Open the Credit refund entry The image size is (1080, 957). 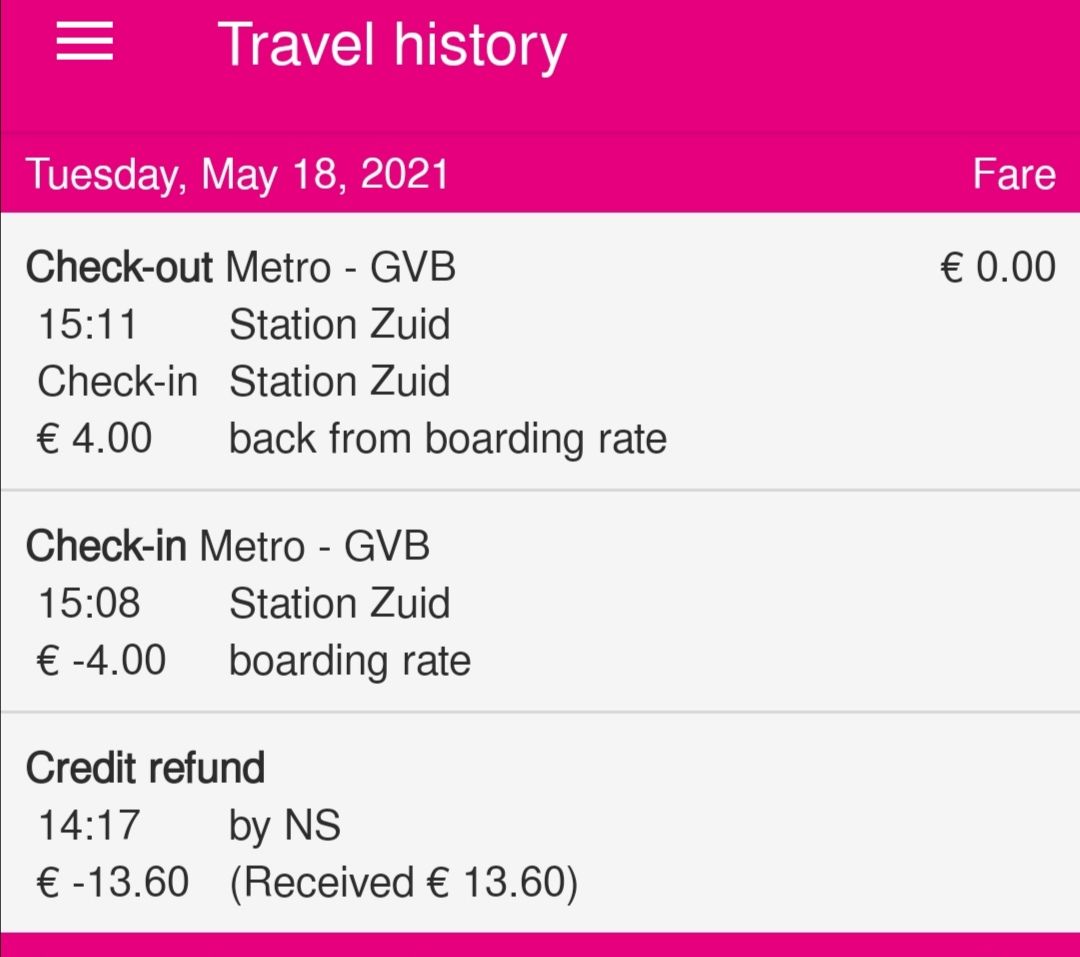pos(540,823)
